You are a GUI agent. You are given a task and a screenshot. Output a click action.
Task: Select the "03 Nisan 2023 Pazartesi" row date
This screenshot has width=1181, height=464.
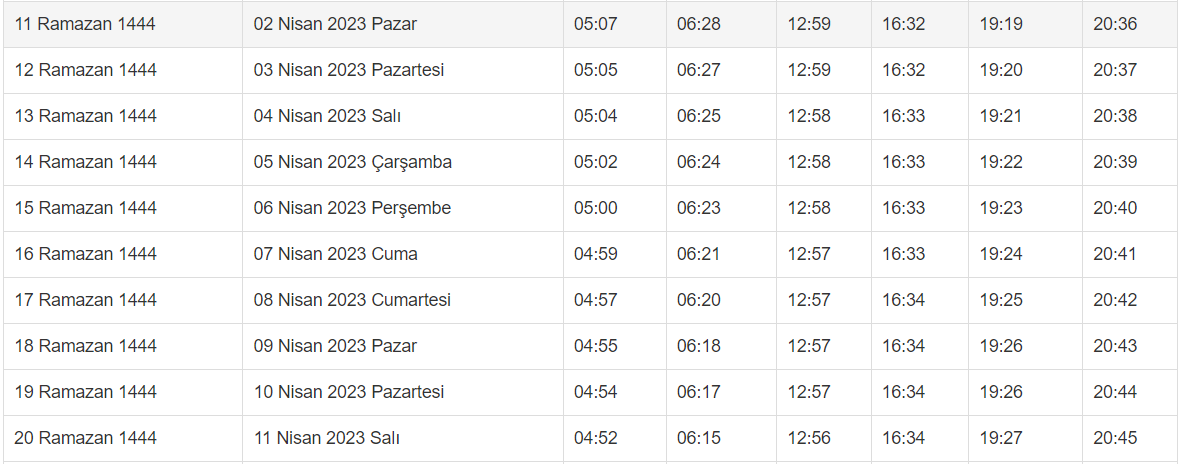coord(348,70)
